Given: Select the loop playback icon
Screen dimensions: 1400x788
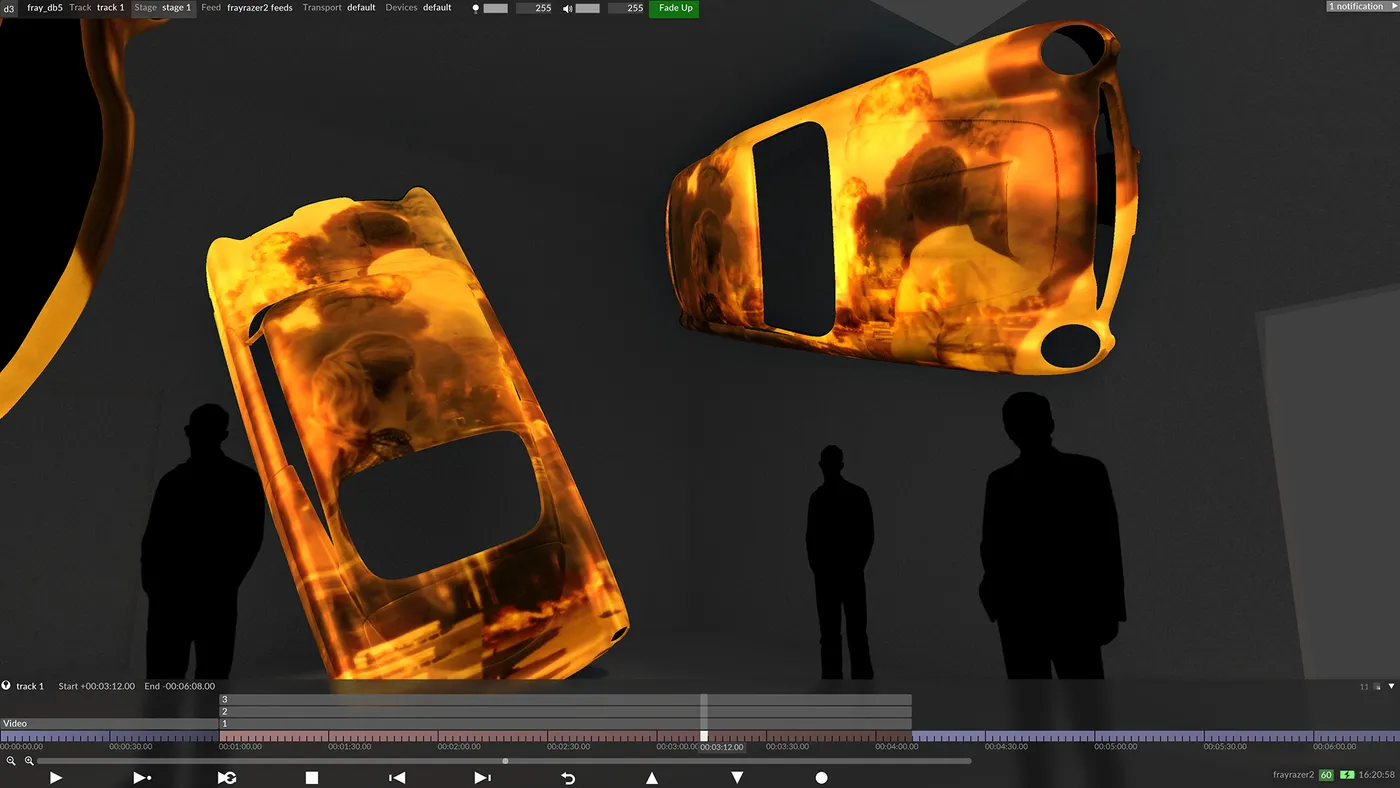Looking at the screenshot, I should pos(227,776).
